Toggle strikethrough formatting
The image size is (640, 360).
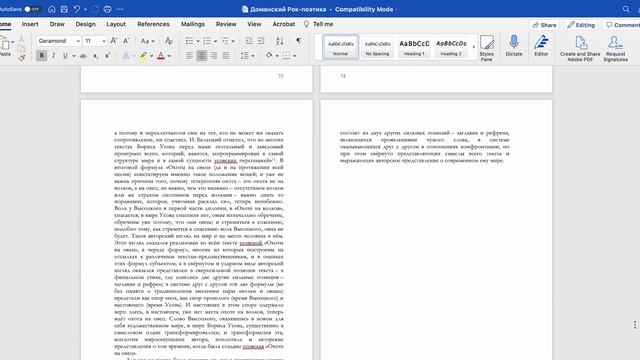[x=83, y=56]
